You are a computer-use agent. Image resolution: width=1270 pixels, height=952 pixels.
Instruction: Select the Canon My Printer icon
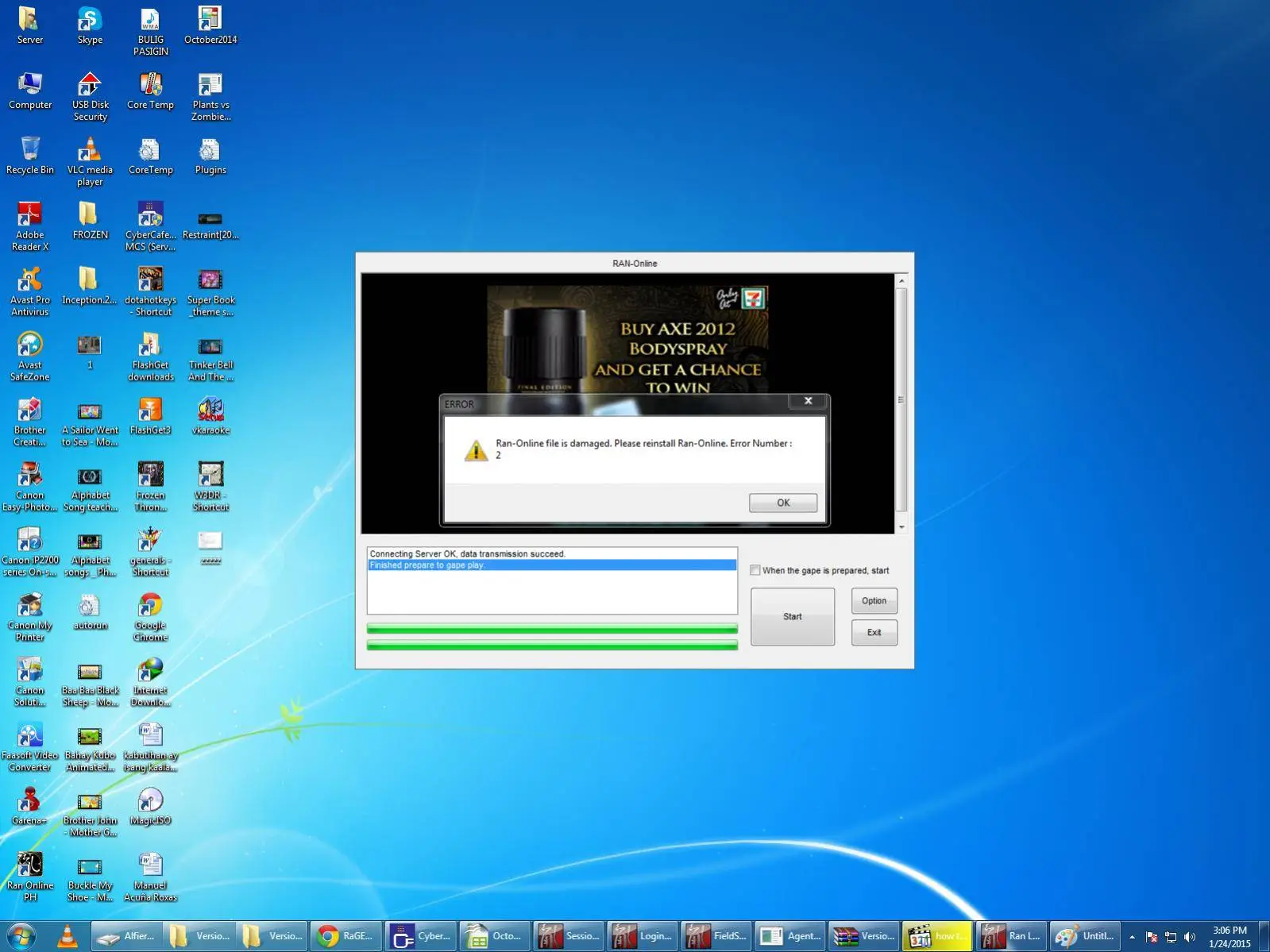(x=30, y=617)
